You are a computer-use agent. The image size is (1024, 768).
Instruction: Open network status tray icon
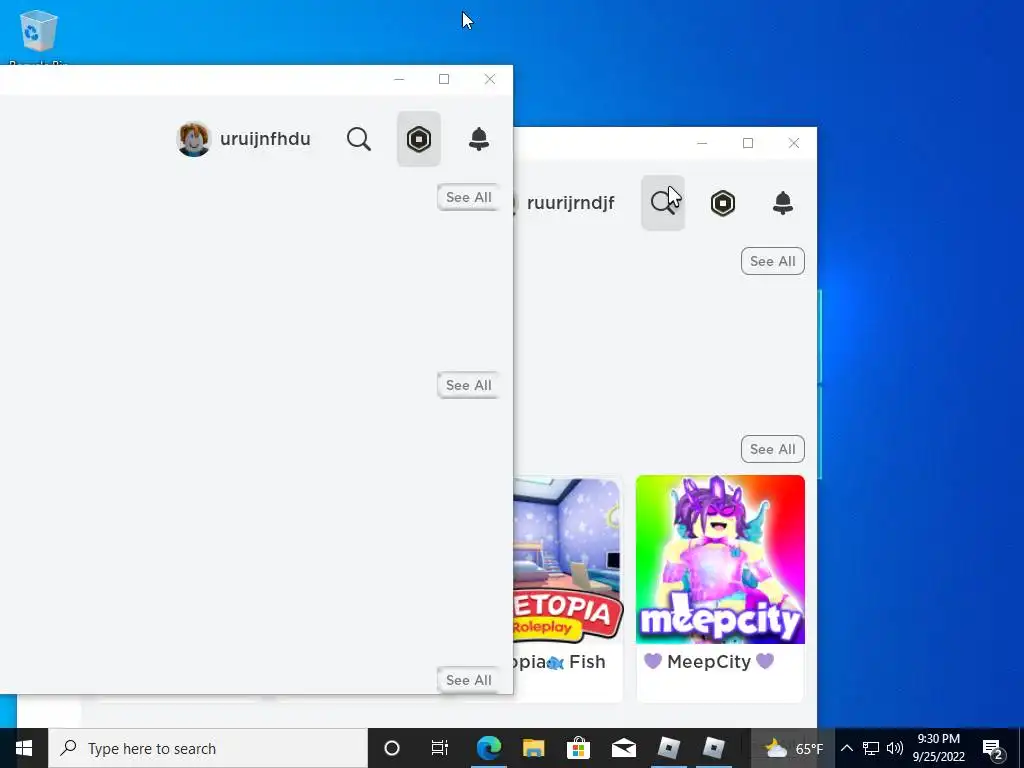click(x=871, y=748)
